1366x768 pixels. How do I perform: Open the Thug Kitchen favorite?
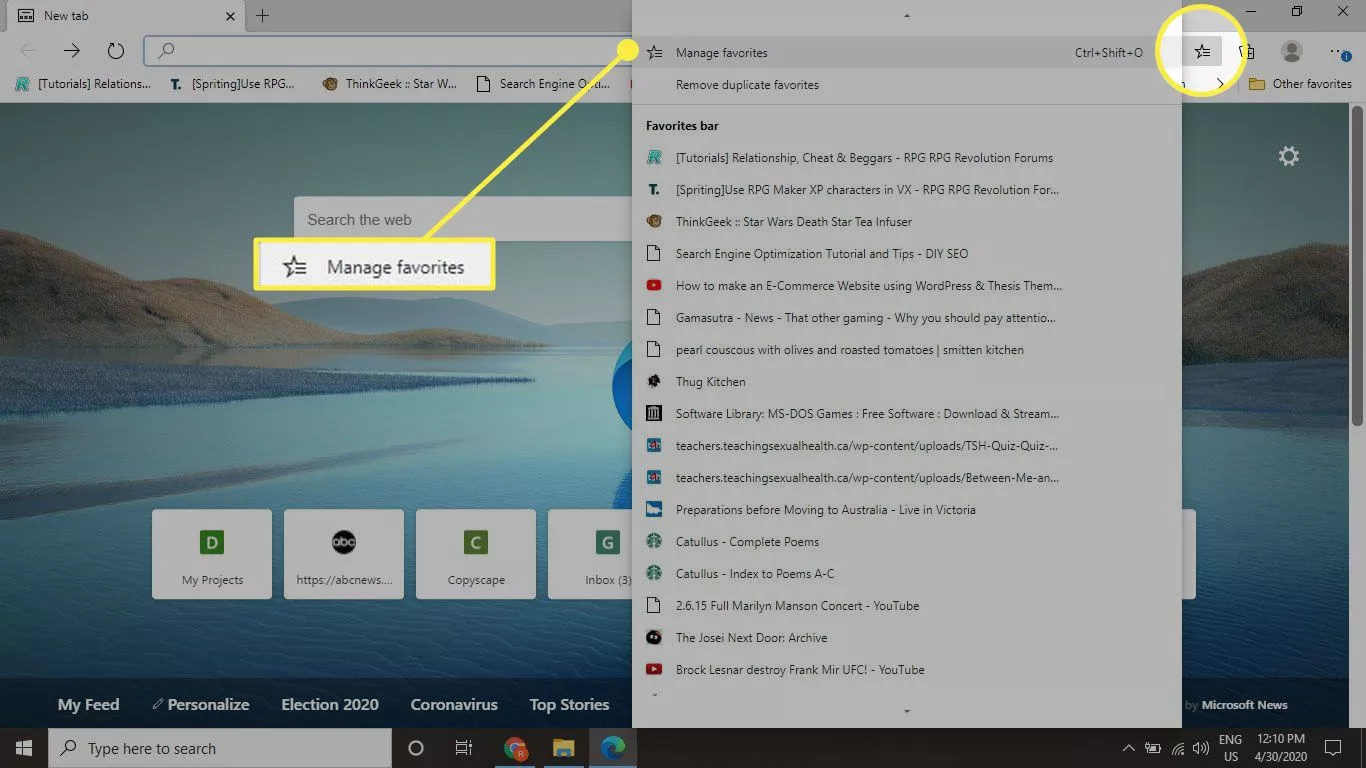[x=710, y=382]
